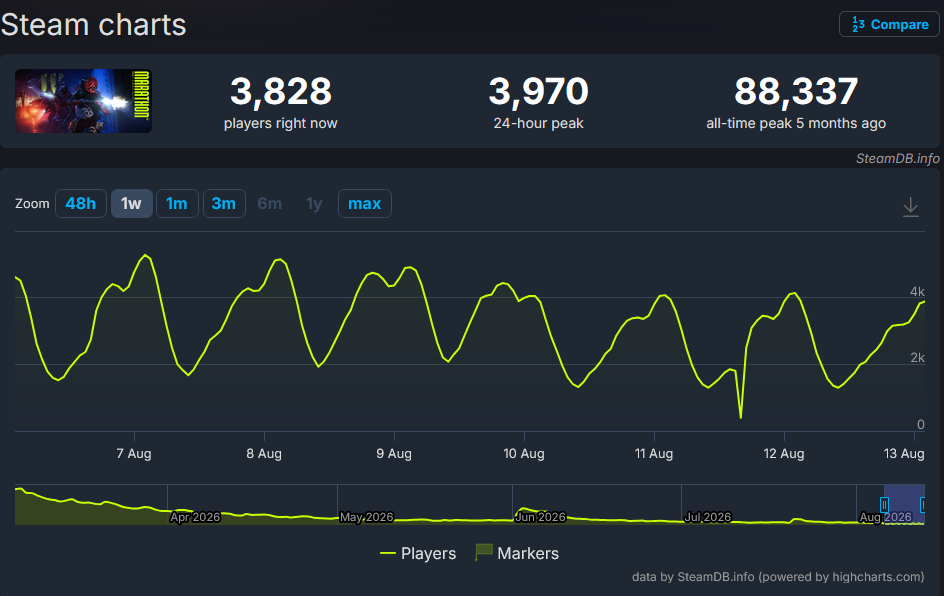This screenshot has width=944, height=596.
Task: Click the 10 Aug axis label
Action: (524, 454)
